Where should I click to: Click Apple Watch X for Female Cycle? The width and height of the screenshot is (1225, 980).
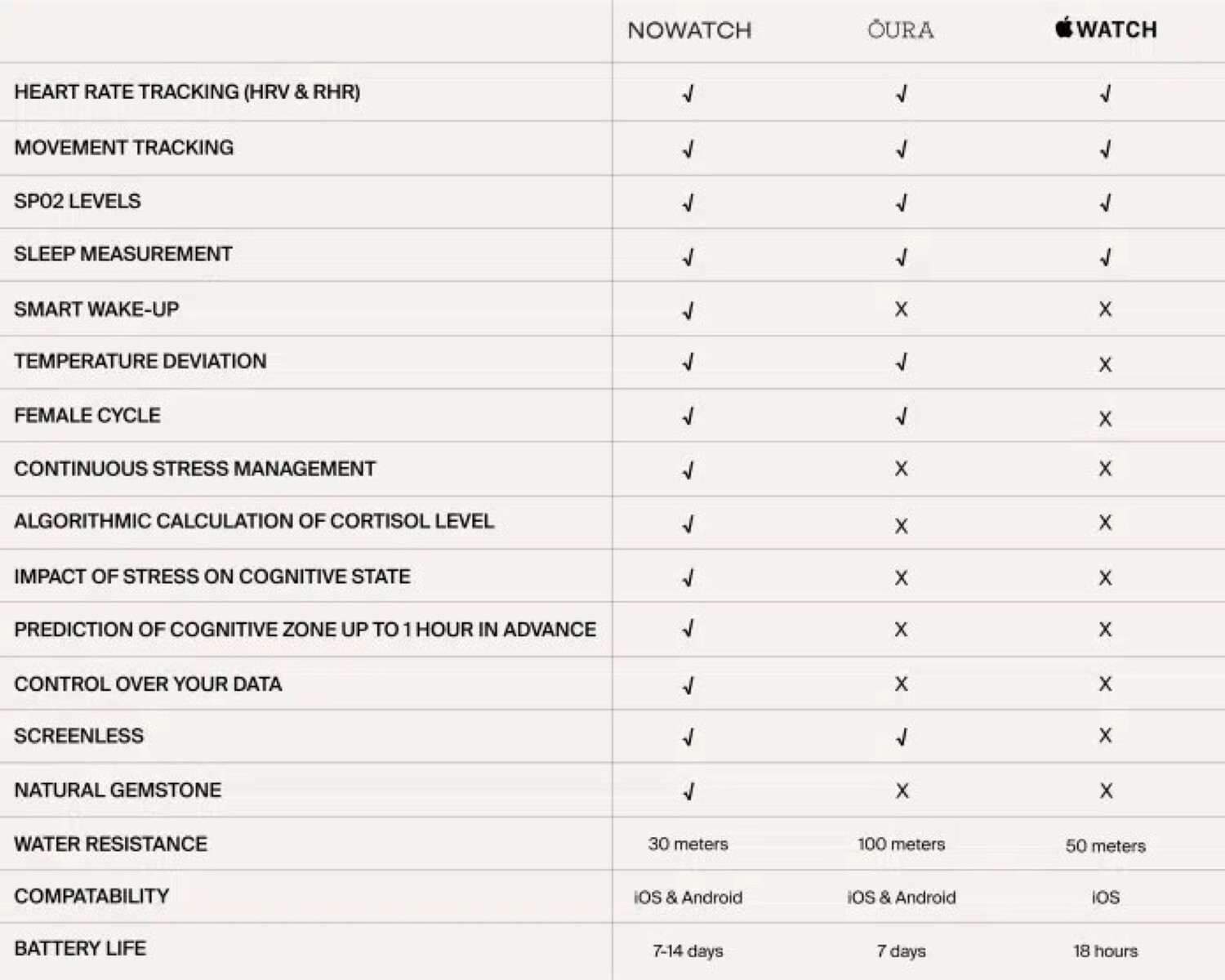[x=1105, y=419]
